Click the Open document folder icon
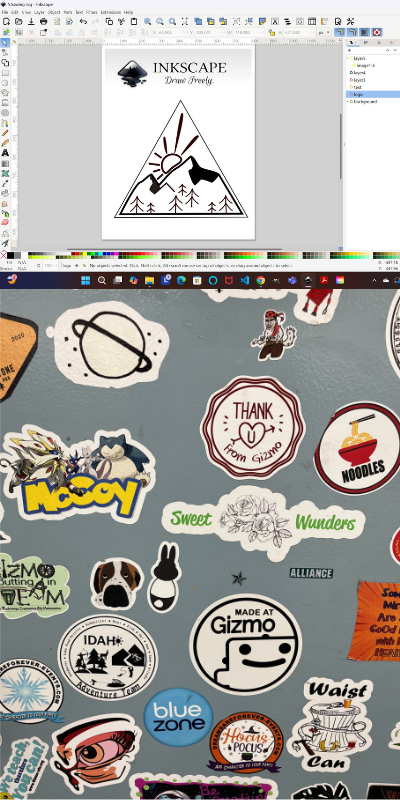The width and height of the screenshot is (400, 800). pyautogui.click(x=18, y=21)
